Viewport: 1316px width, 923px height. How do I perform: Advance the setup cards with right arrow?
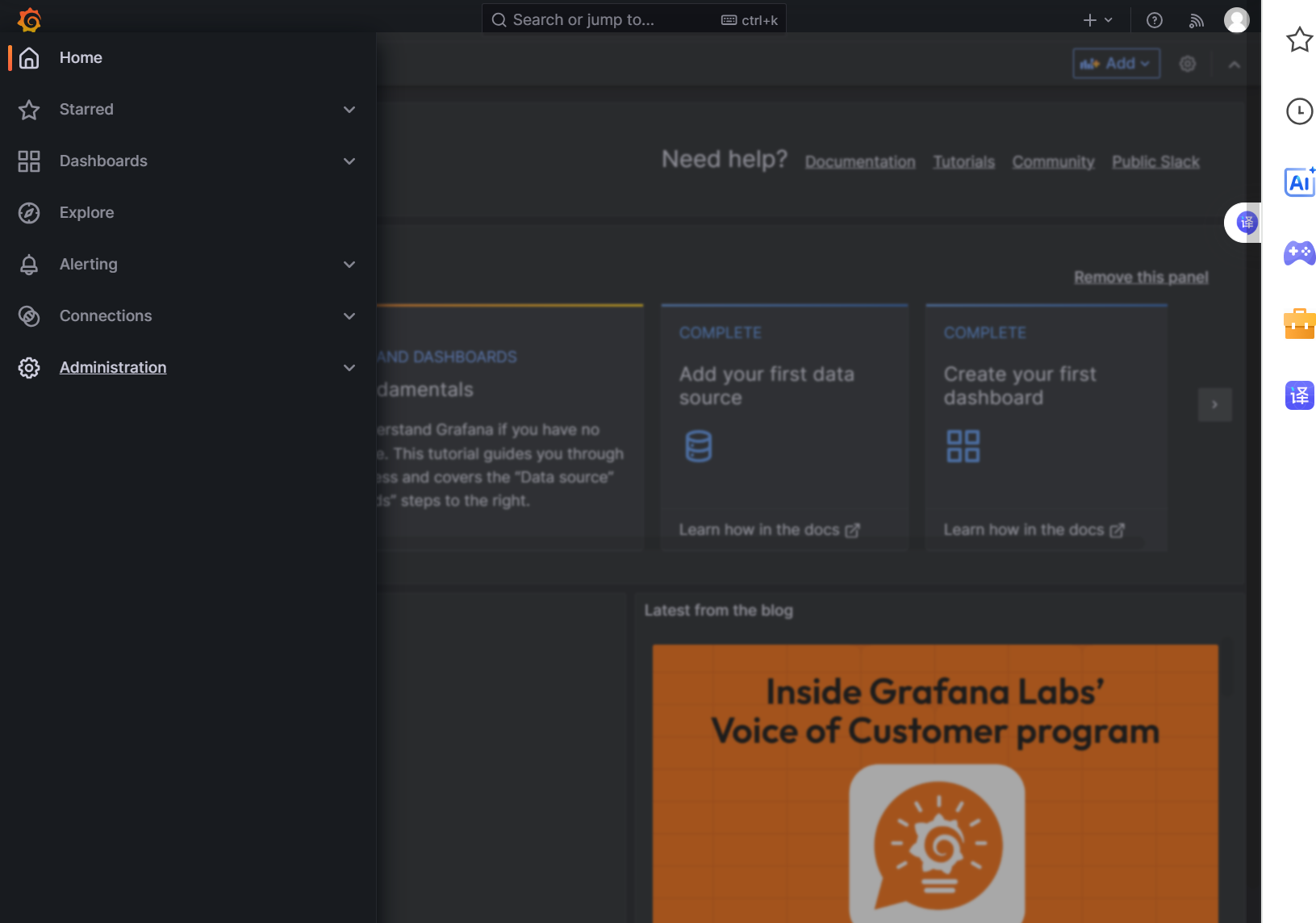(1215, 405)
